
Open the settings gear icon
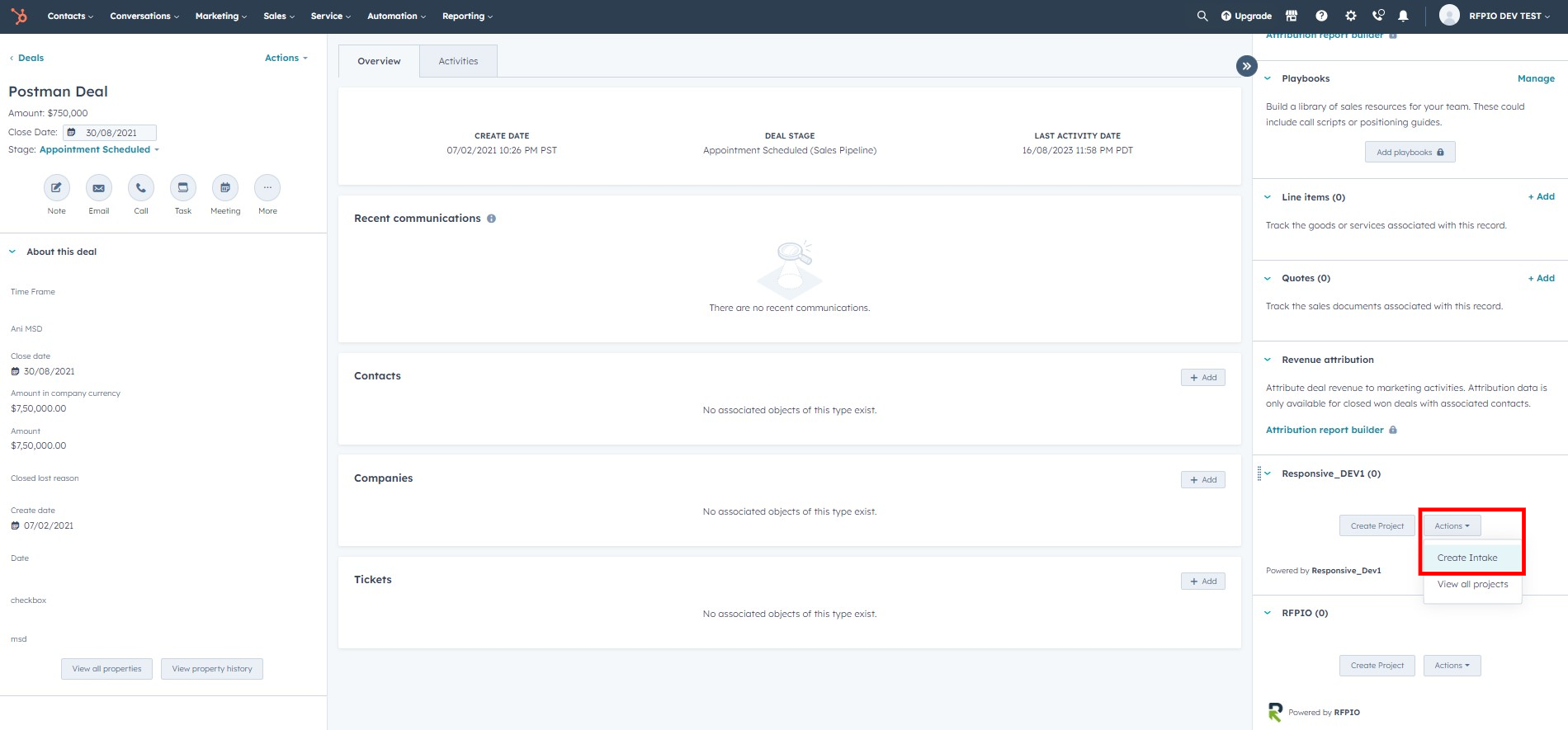(1350, 16)
